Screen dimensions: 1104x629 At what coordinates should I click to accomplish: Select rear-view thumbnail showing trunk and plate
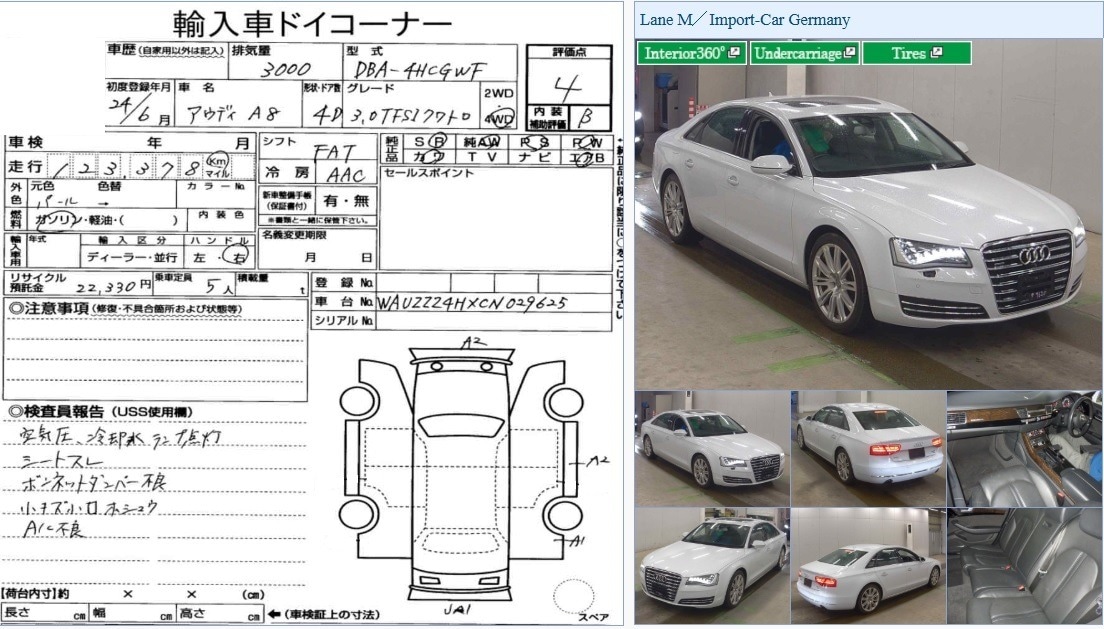pyautogui.click(x=868, y=448)
